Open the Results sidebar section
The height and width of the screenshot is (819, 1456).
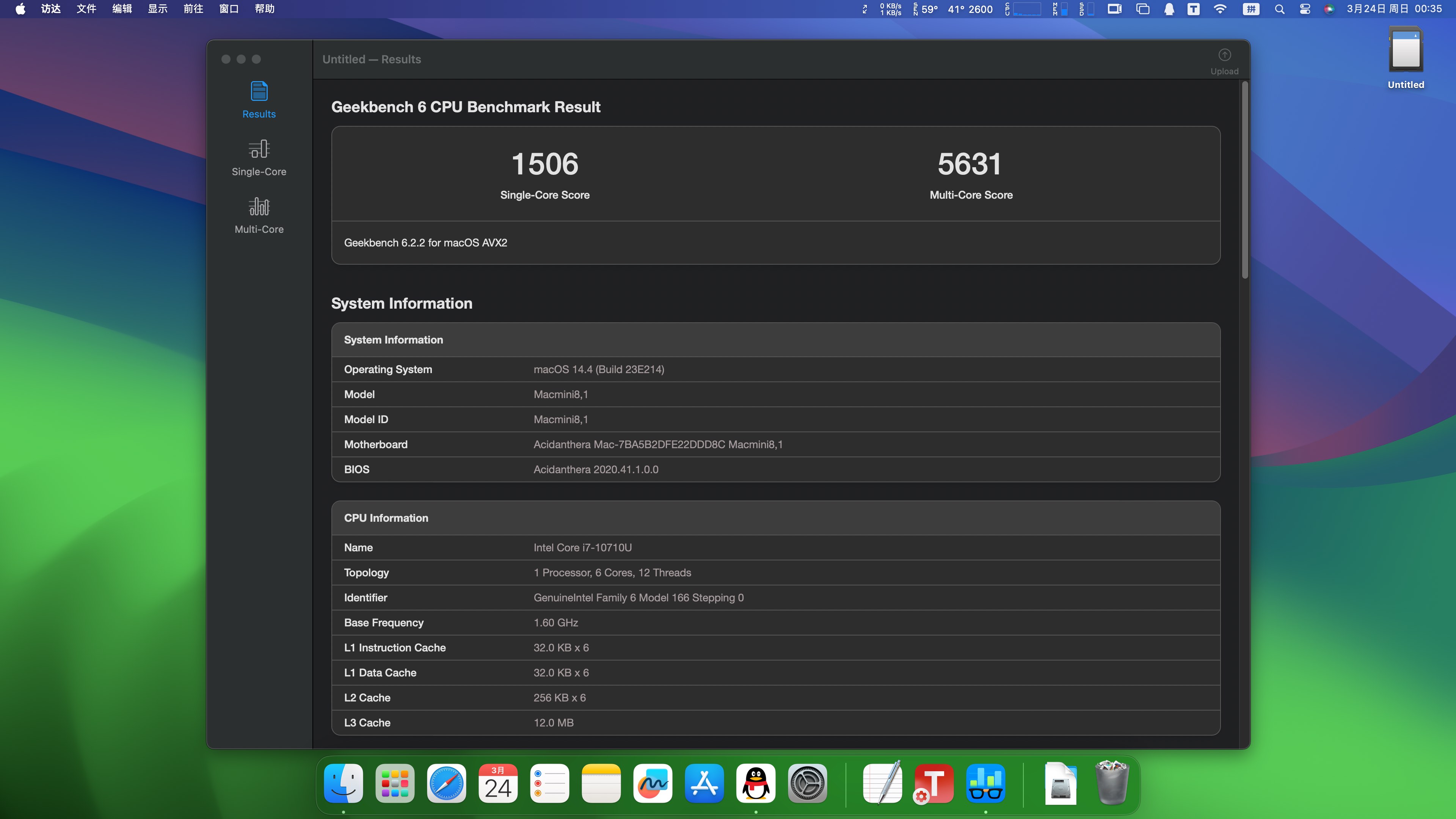pyautogui.click(x=259, y=99)
